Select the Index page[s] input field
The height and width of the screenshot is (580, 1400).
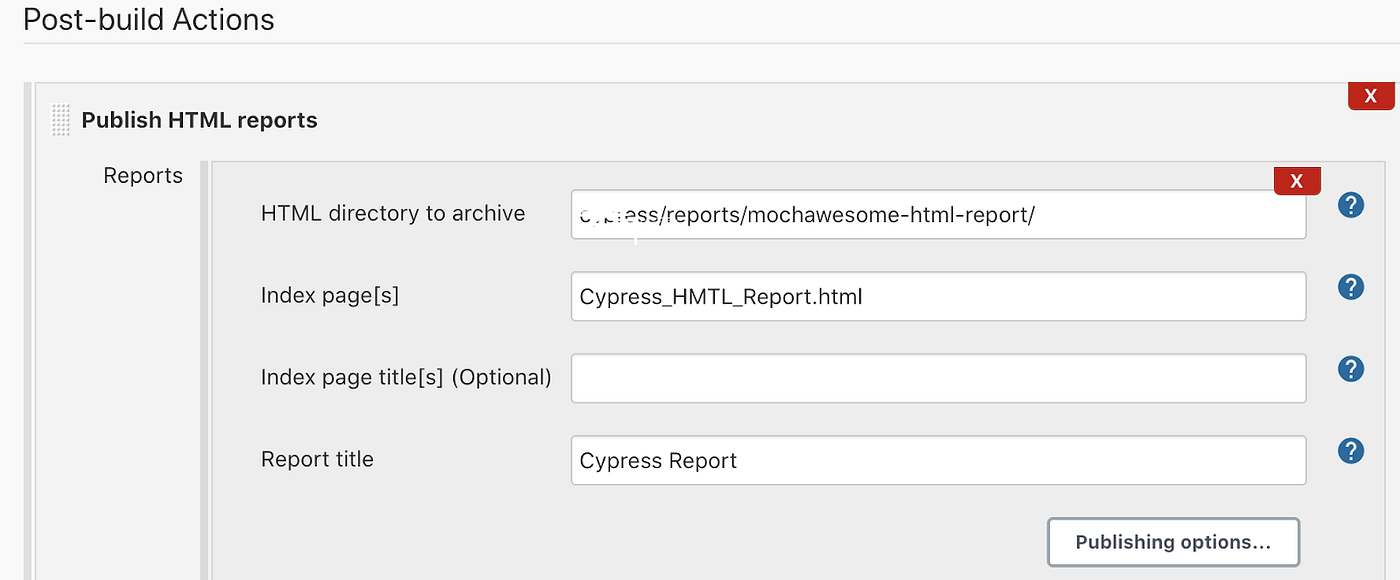937,296
